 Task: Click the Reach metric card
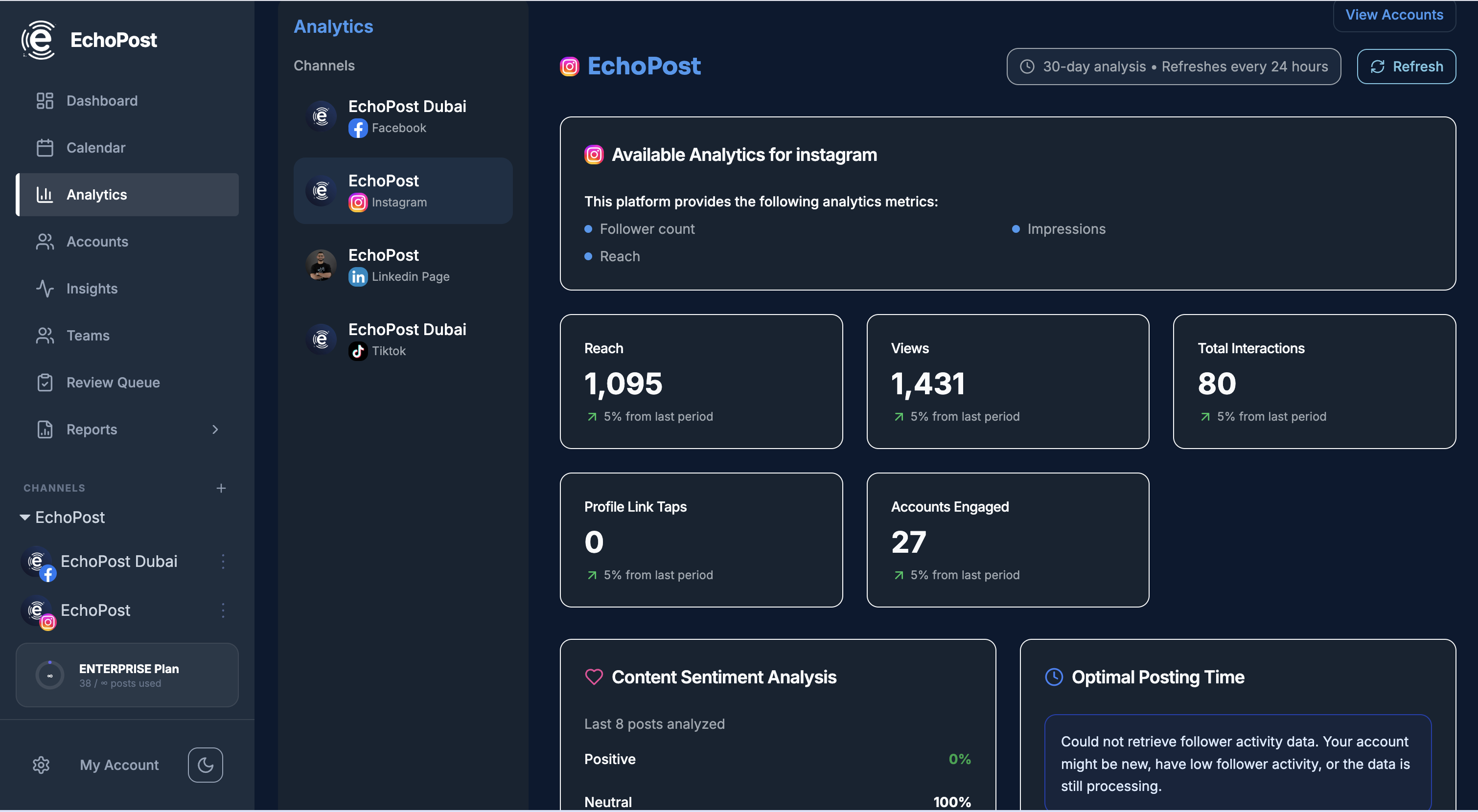701,382
